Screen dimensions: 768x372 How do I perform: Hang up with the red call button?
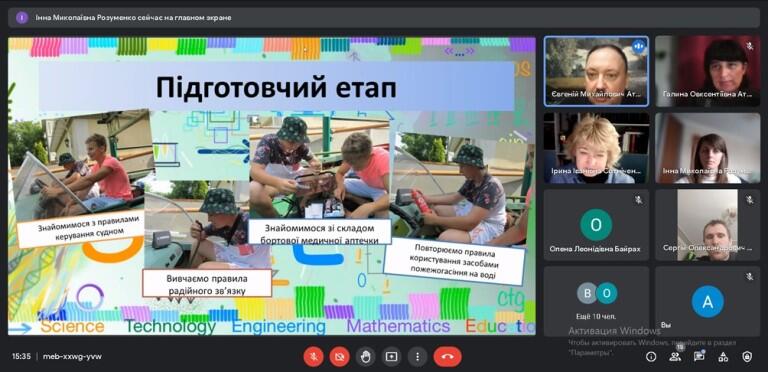tap(447, 356)
